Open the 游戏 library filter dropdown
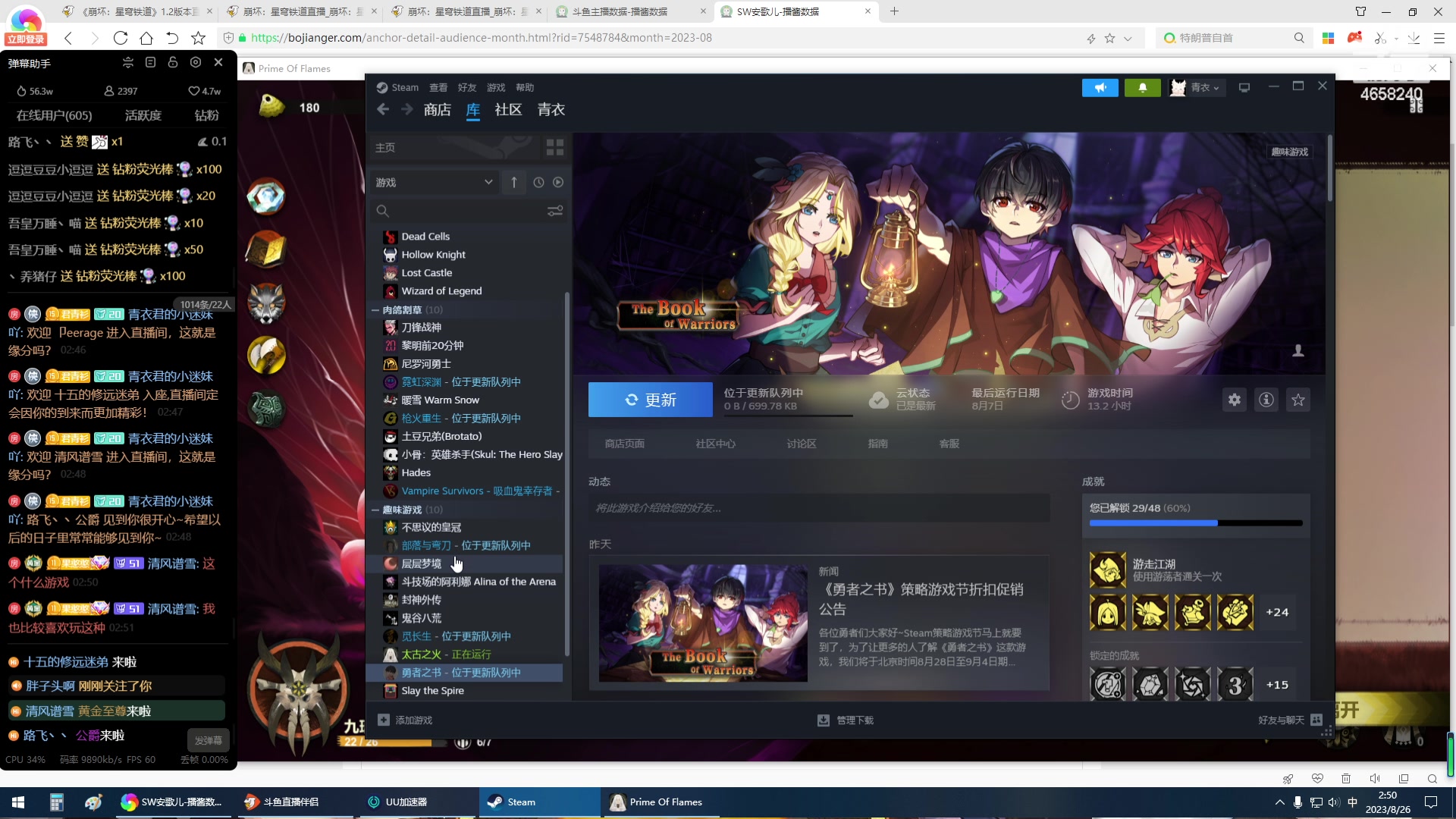This screenshot has width=1456, height=819. tap(434, 182)
